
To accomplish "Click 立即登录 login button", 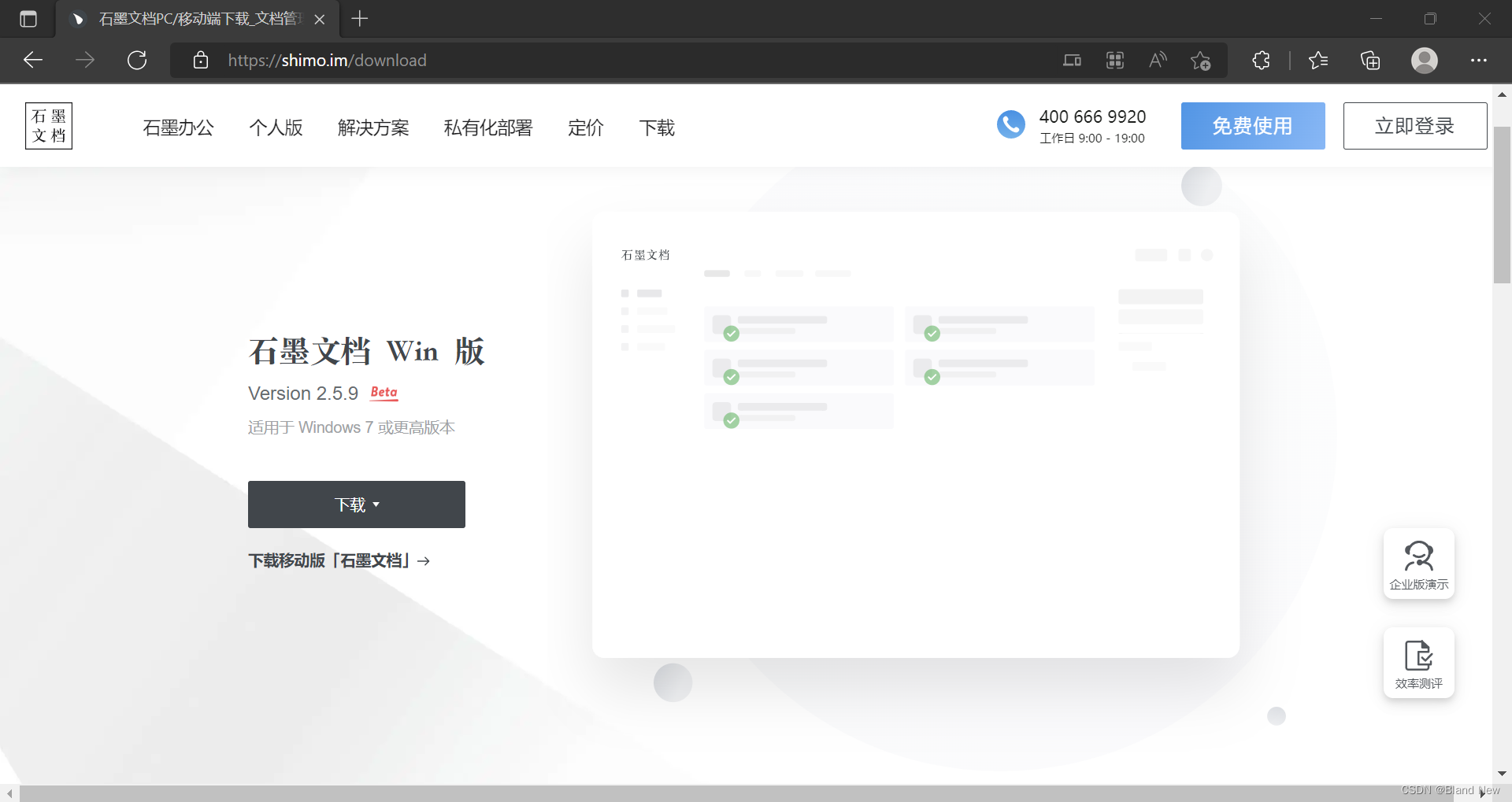I will coord(1415,126).
